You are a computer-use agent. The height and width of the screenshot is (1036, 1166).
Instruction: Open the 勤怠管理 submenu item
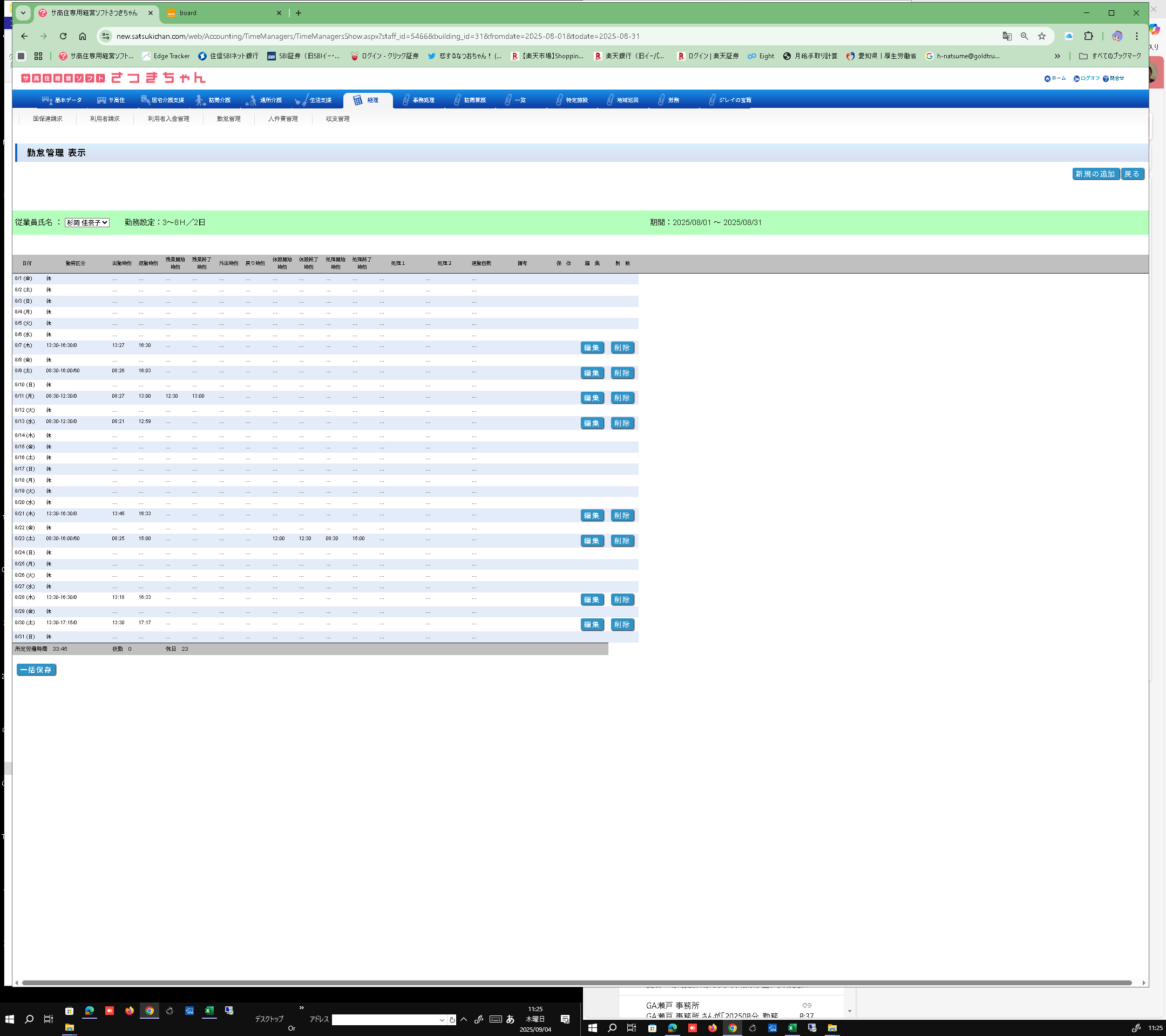click(x=228, y=119)
